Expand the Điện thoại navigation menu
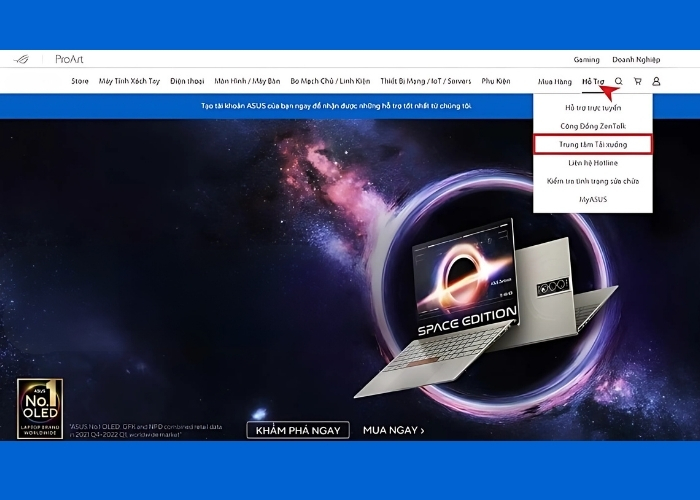The width and height of the screenshot is (700, 500). (x=187, y=81)
